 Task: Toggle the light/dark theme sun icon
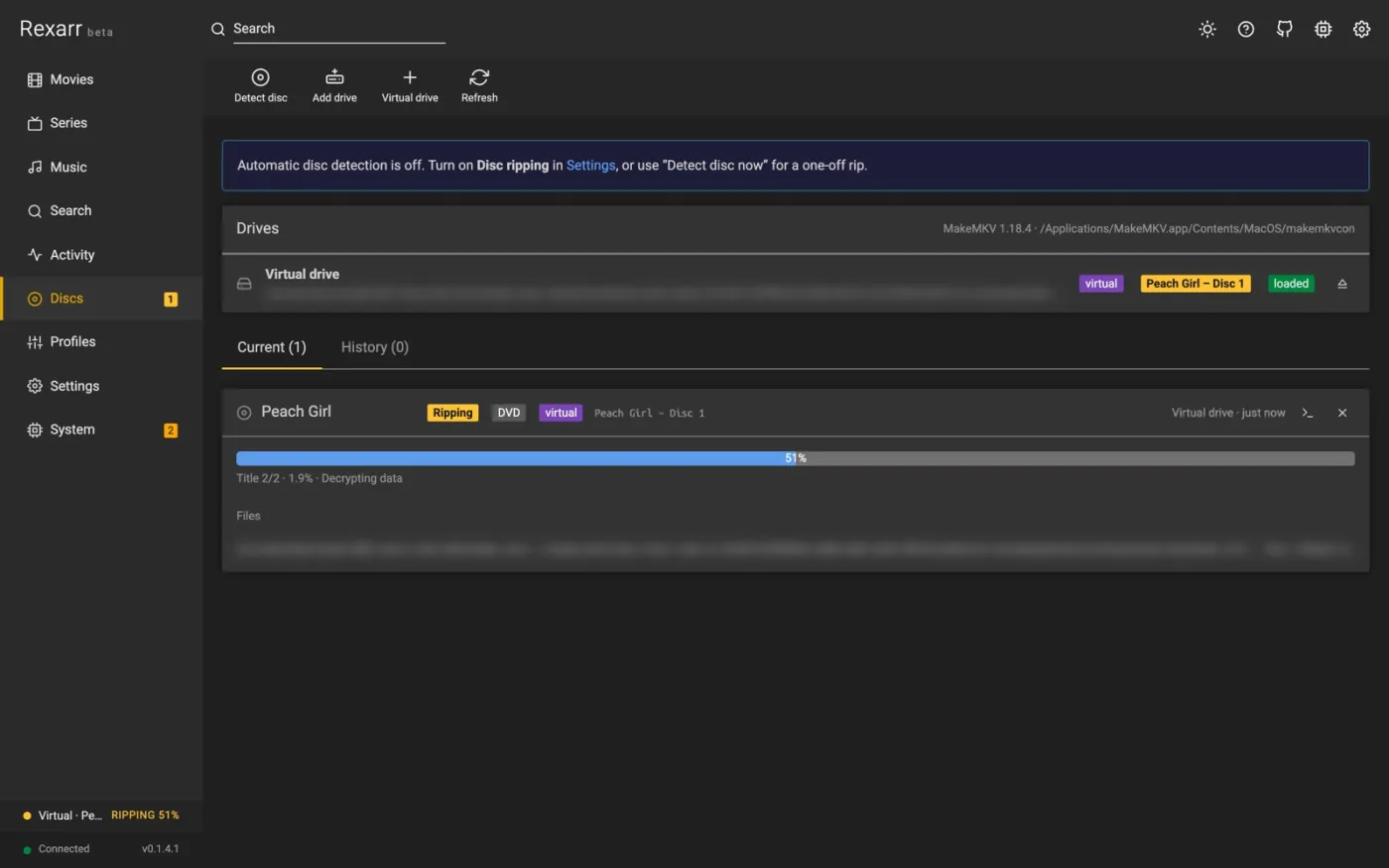[1207, 29]
